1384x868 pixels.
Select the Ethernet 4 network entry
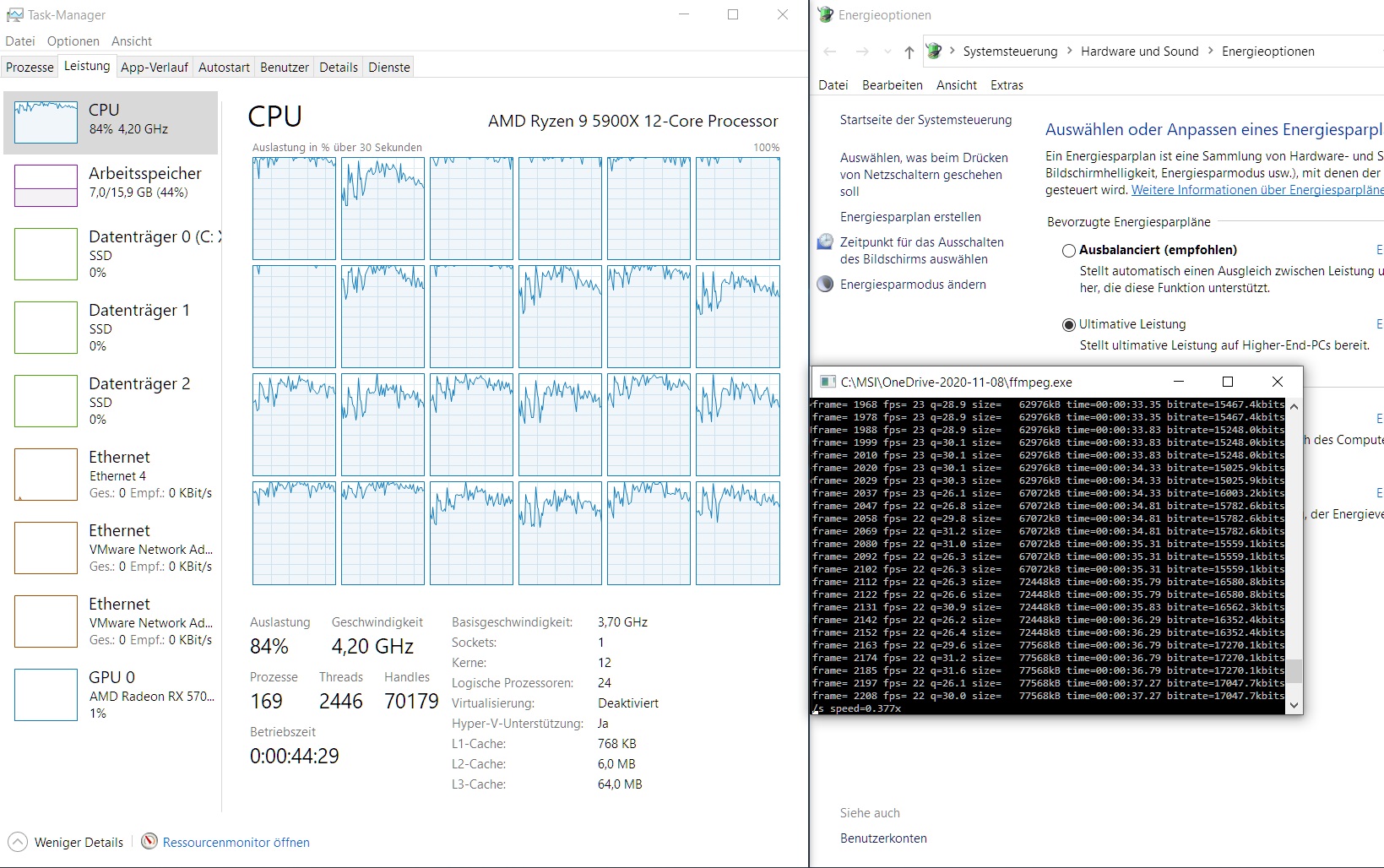coord(111,474)
